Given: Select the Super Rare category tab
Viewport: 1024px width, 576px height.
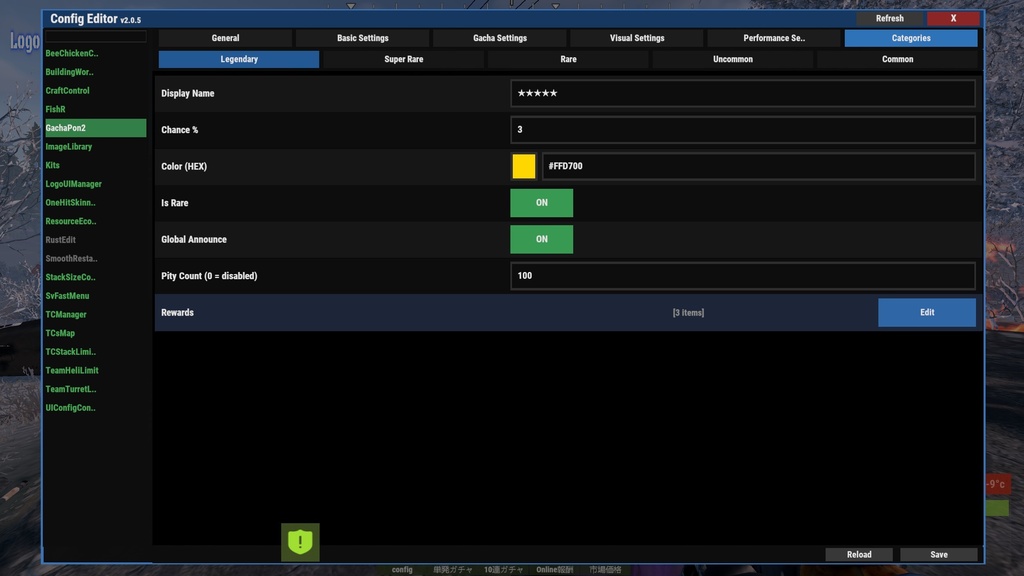Looking at the screenshot, I should [x=403, y=59].
